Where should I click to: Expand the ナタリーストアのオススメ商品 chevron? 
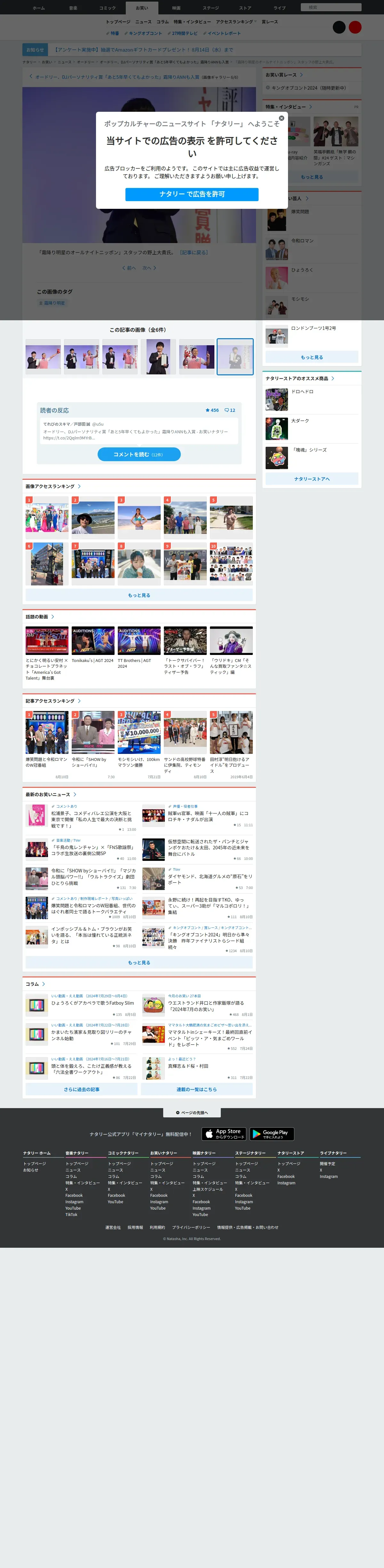333,379
